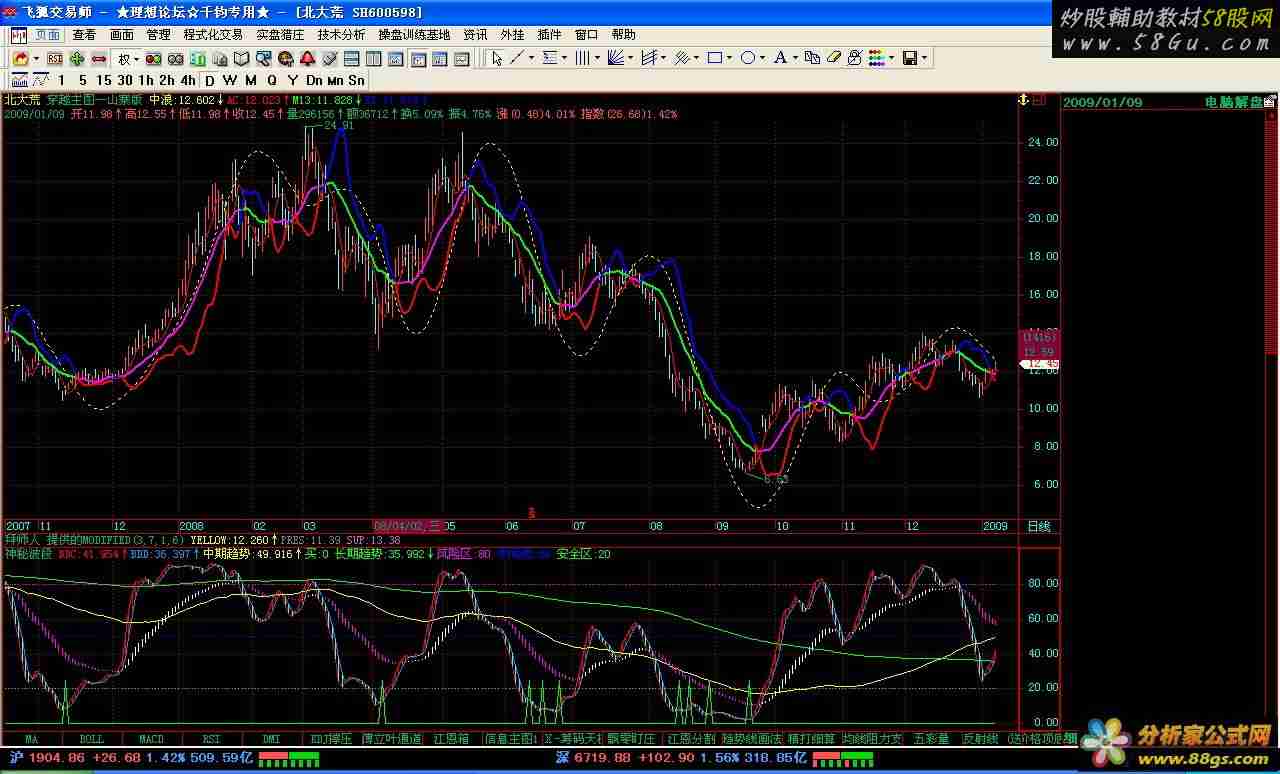1280x774 pixels.
Task: Click the green cross arrows icon
Action: point(77,59)
